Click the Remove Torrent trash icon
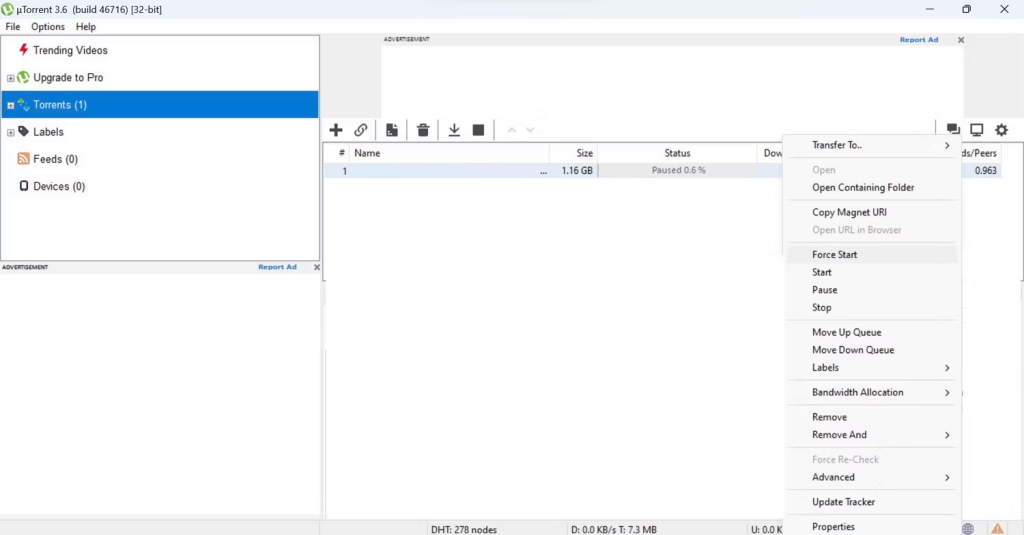 point(423,130)
